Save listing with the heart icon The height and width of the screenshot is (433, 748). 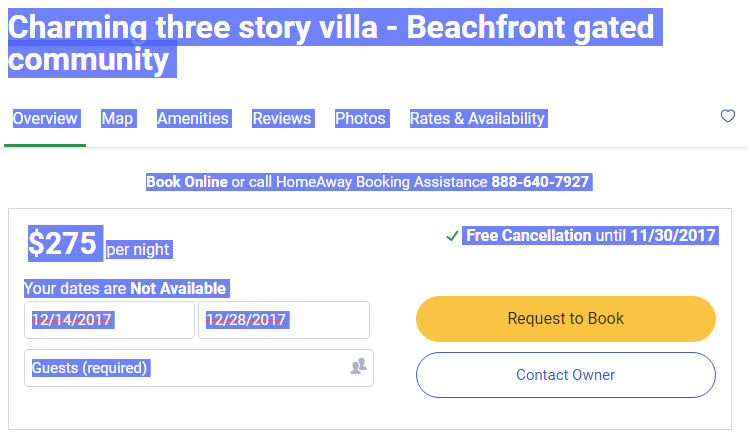click(727, 116)
